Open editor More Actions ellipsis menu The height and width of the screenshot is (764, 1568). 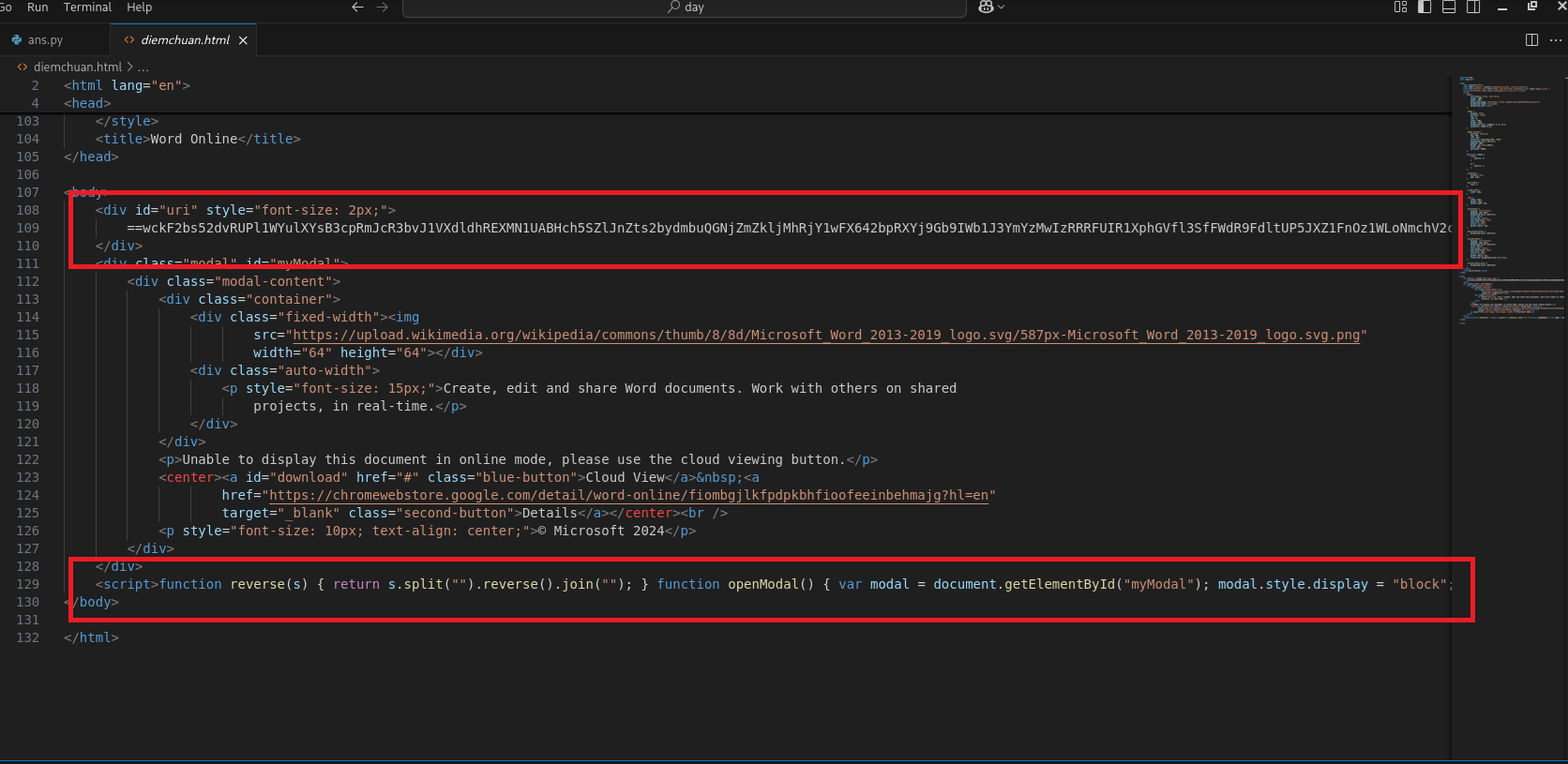(1556, 40)
